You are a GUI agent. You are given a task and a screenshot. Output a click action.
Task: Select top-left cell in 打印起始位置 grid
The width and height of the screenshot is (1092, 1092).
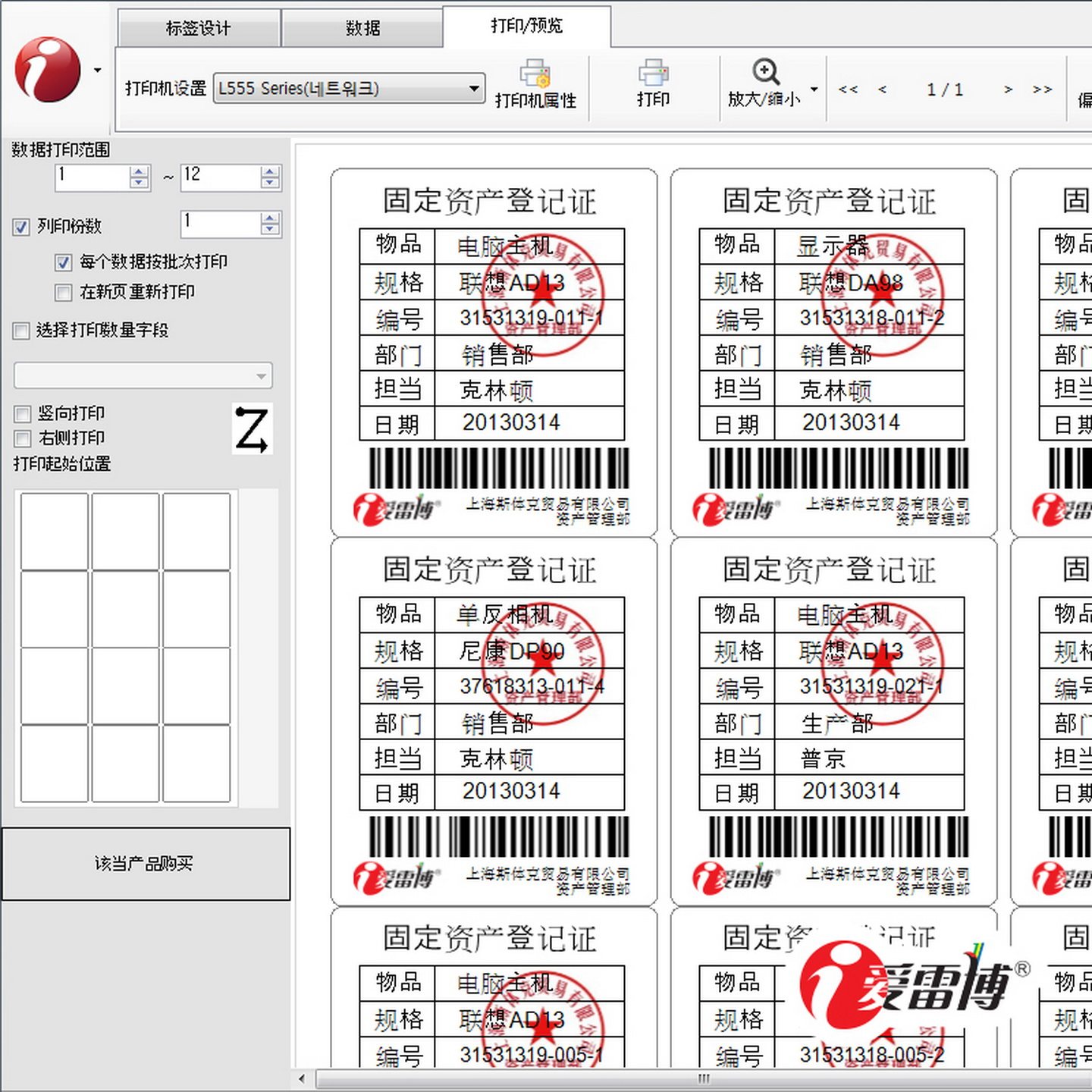tap(55, 531)
